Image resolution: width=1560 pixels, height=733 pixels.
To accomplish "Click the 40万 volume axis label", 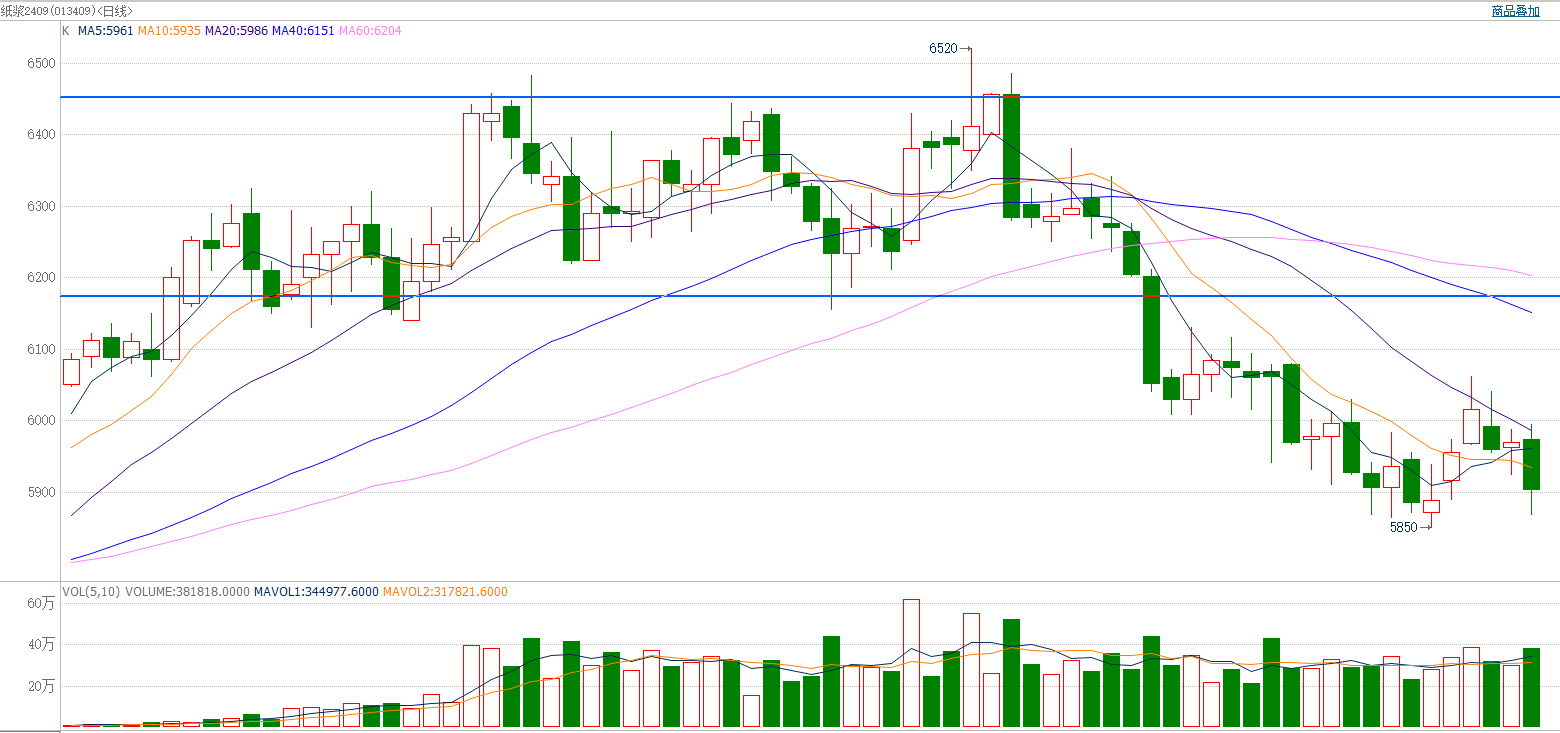I will (x=42, y=645).
